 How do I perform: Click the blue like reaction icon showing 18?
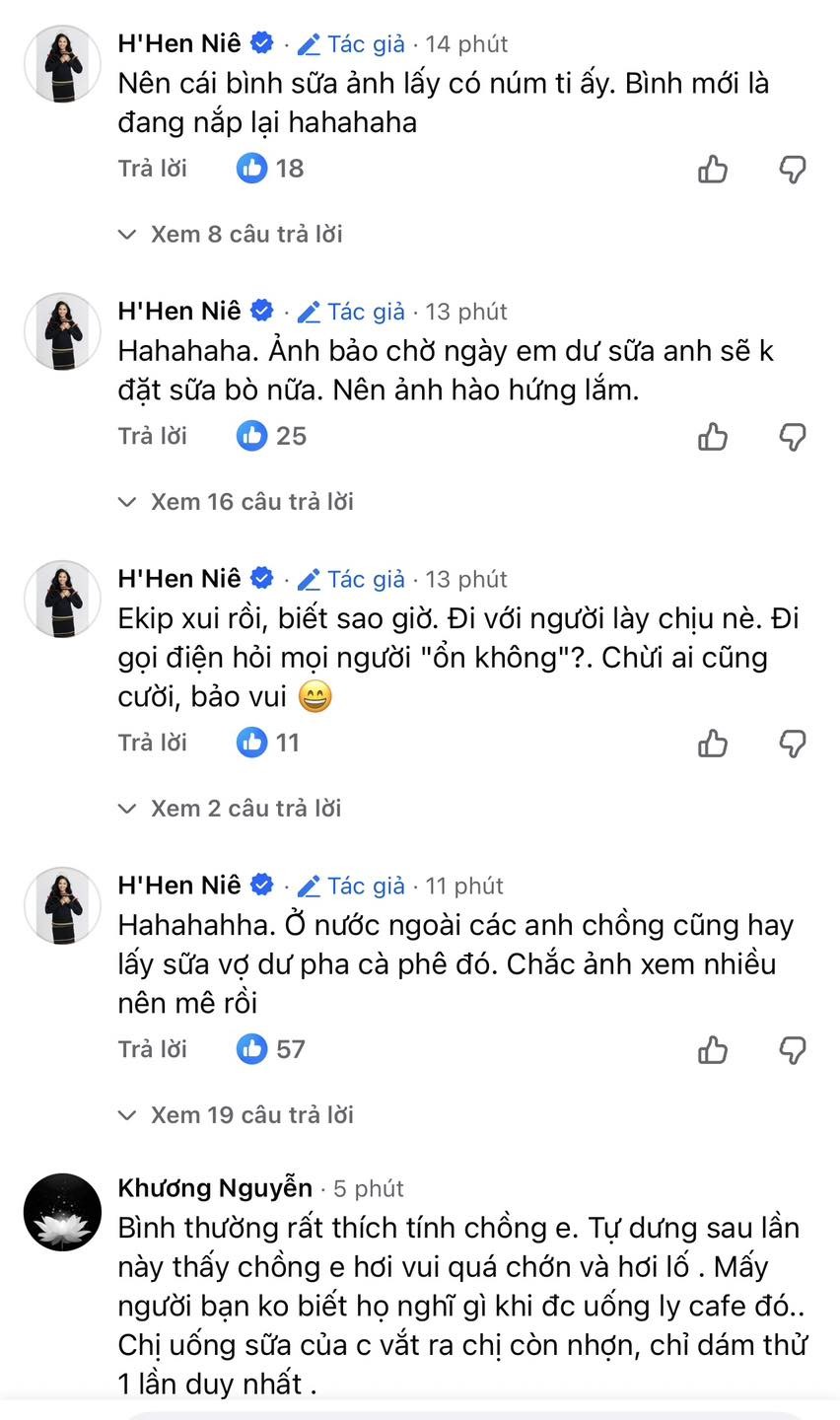pyautogui.click(x=252, y=168)
